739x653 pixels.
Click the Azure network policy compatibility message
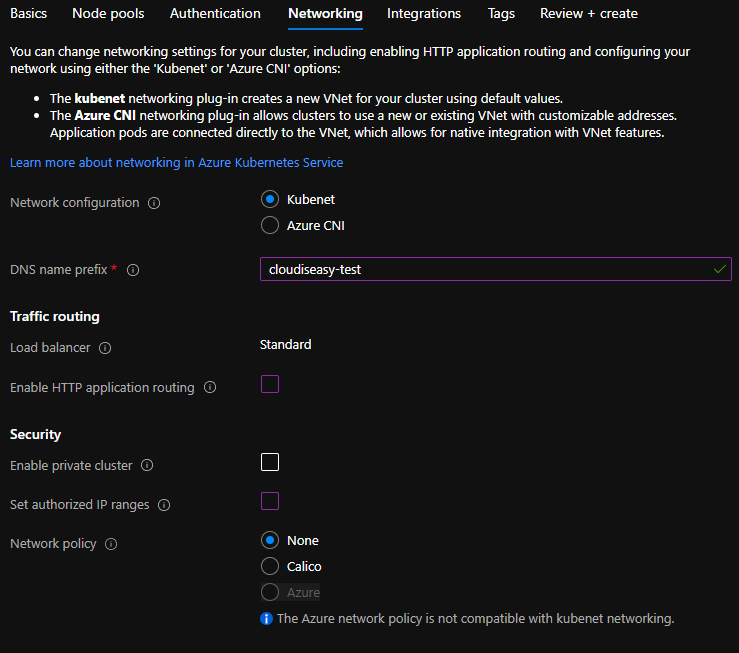(476, 619)
